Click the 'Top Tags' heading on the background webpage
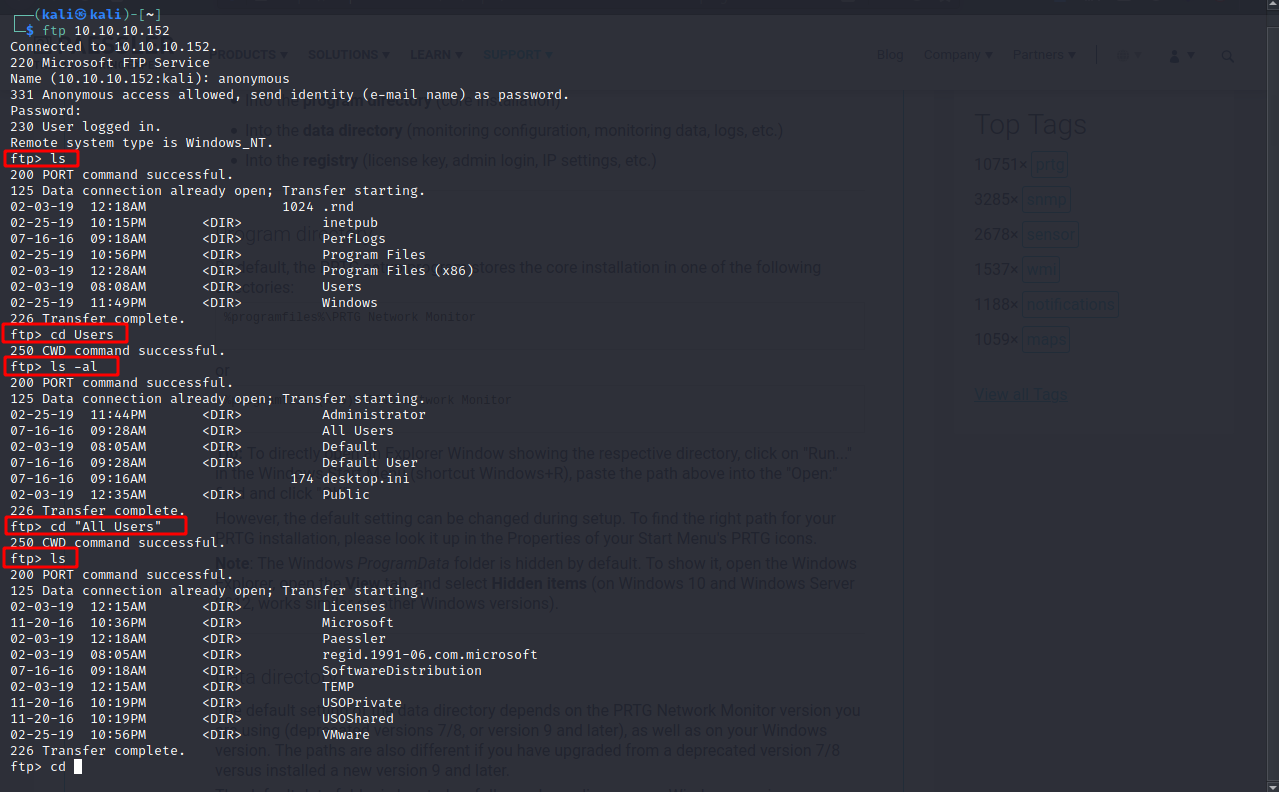 click(x=1031, y=125)
